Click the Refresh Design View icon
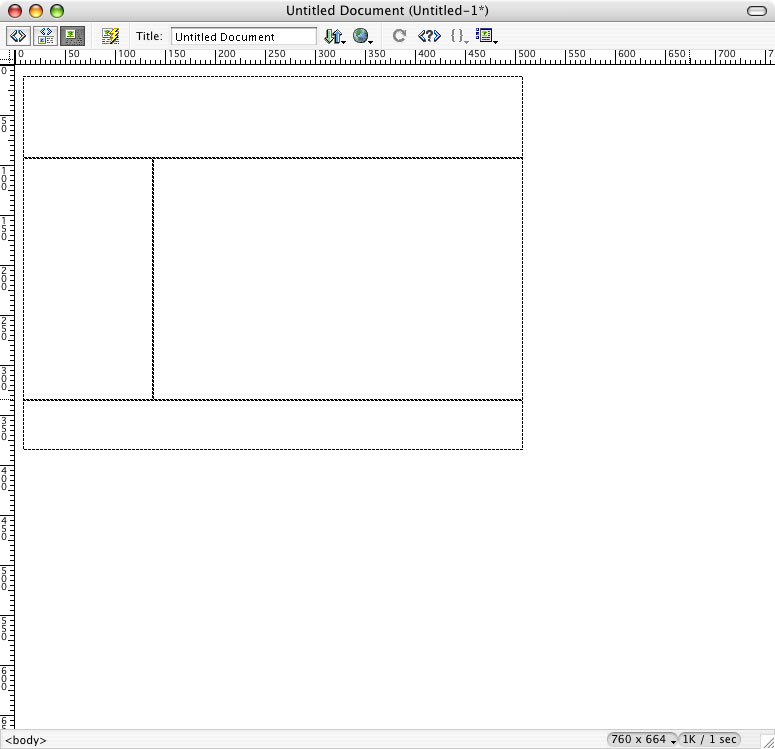This screenshot has height=749, width=775. coord(399,36)
